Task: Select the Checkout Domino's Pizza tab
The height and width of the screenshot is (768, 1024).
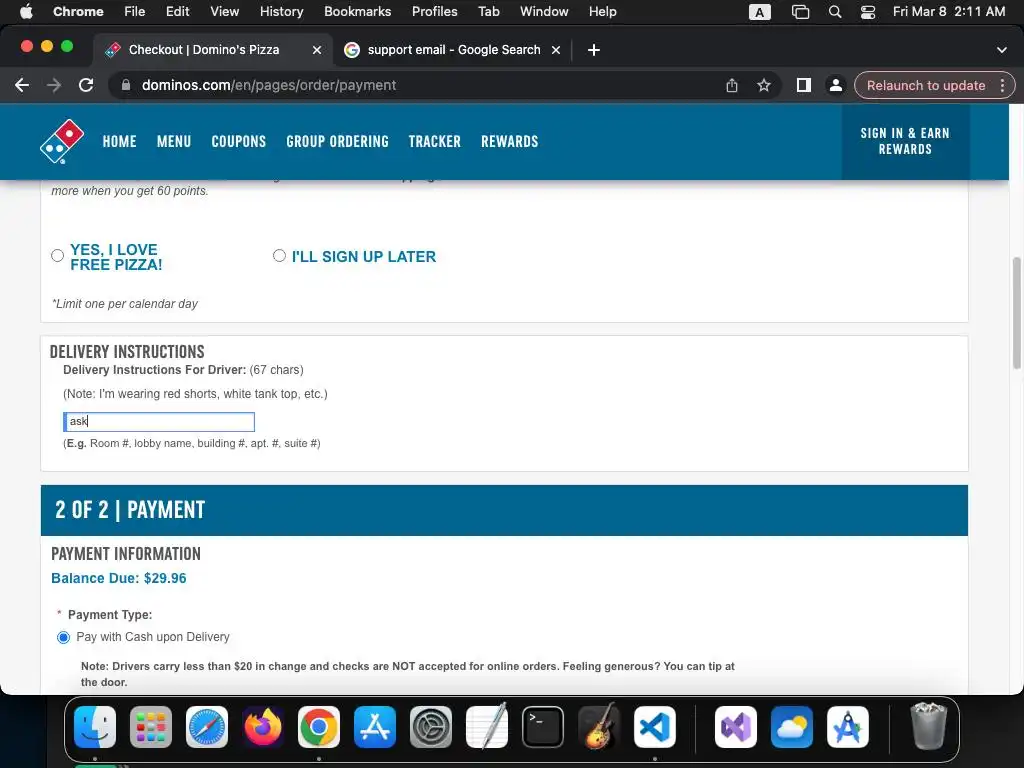Action: click(x=212, y=50)
